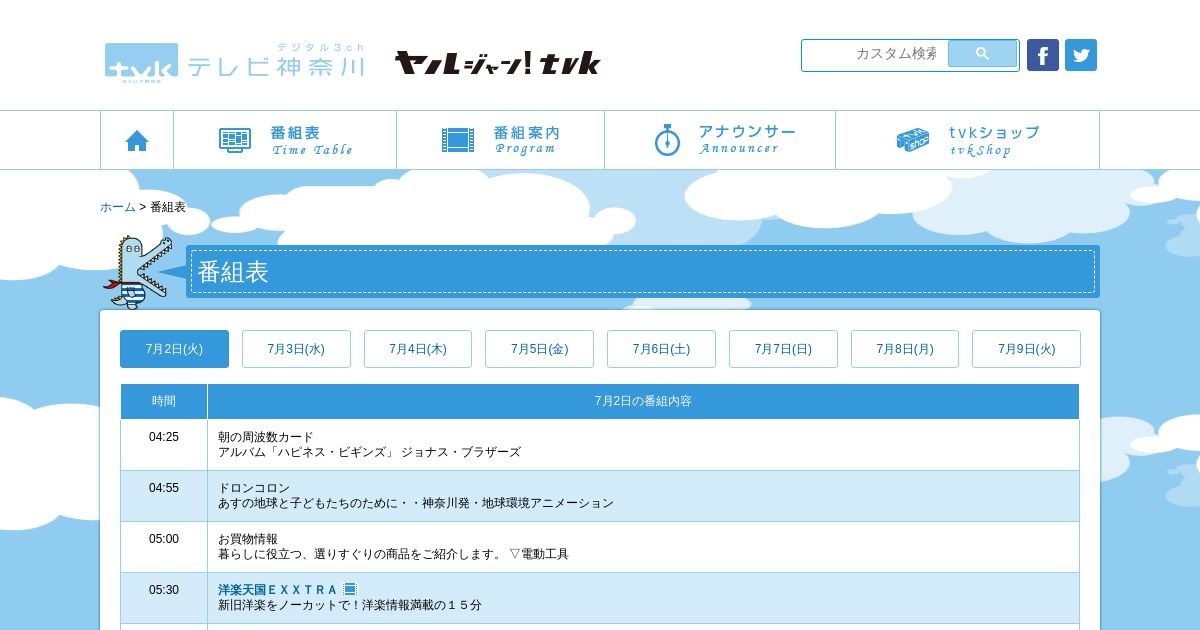Click the tvk テレビ神奈川 logo
1200x630 pixels.
pyautogui.click(x=235, y=62)
